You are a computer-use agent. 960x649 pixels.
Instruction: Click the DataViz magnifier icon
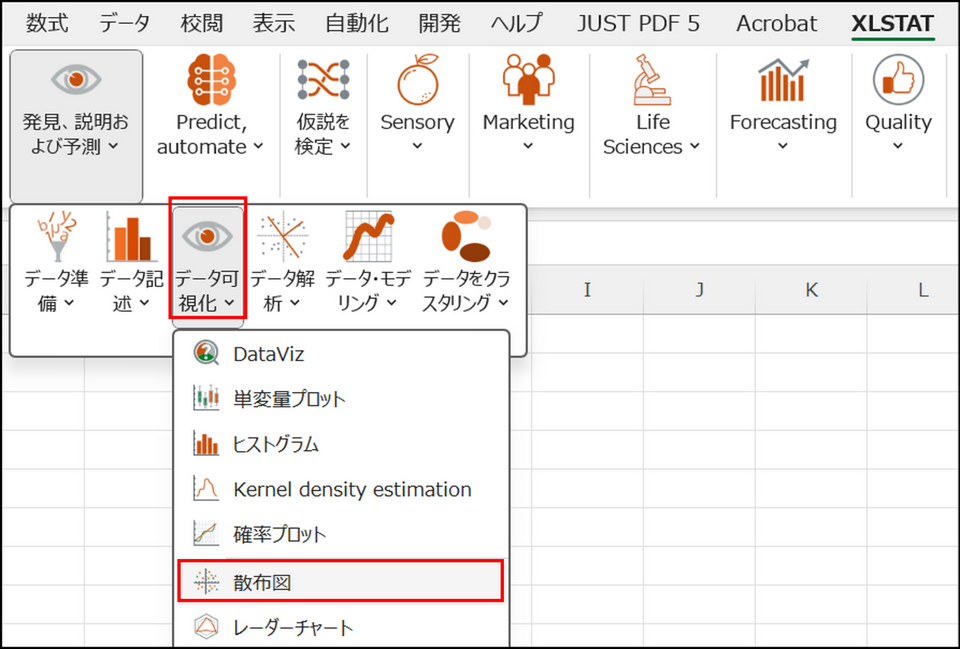(x=206, y=354)
